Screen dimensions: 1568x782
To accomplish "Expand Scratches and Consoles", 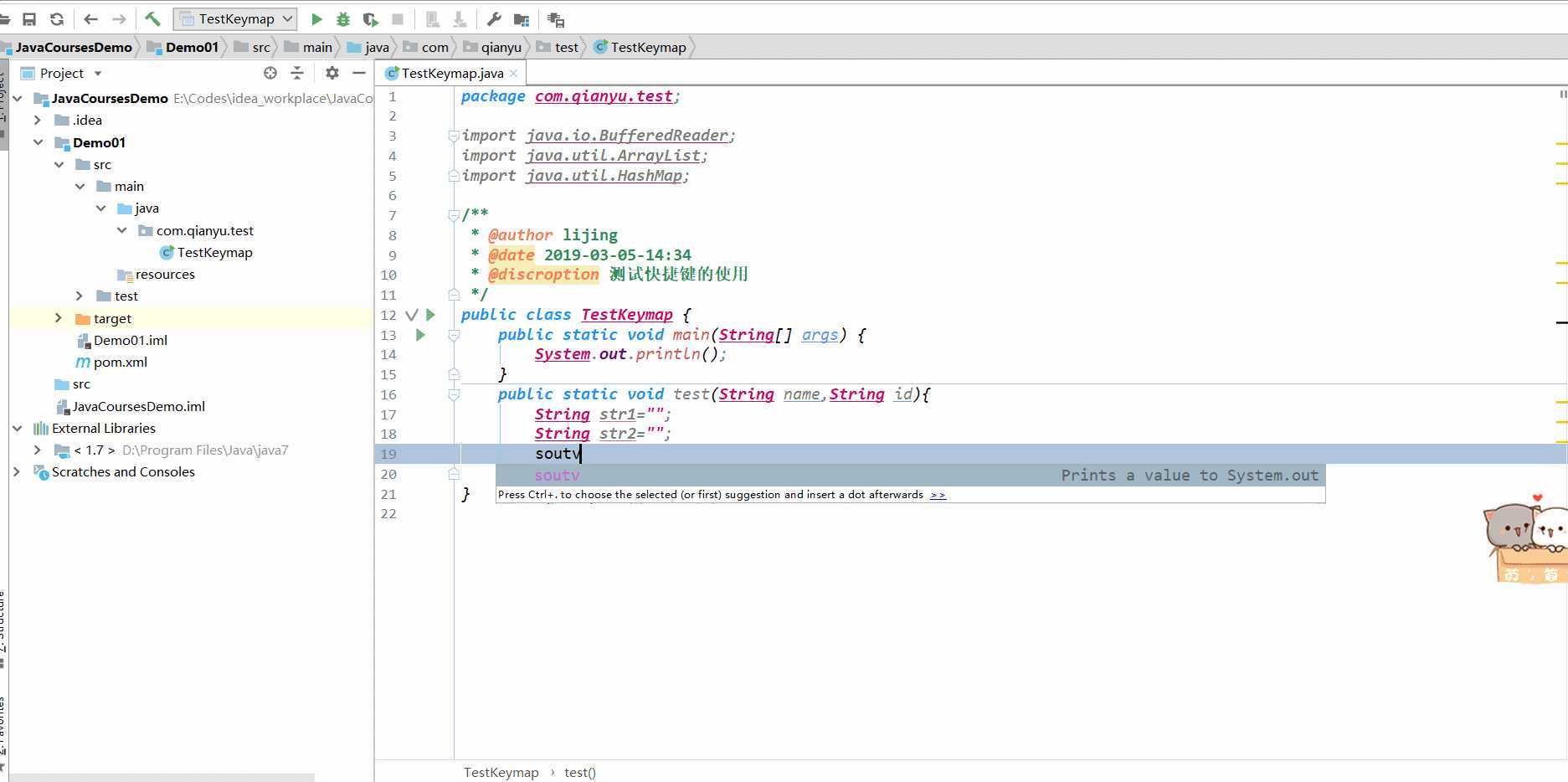I will click(x=18, y=471).
